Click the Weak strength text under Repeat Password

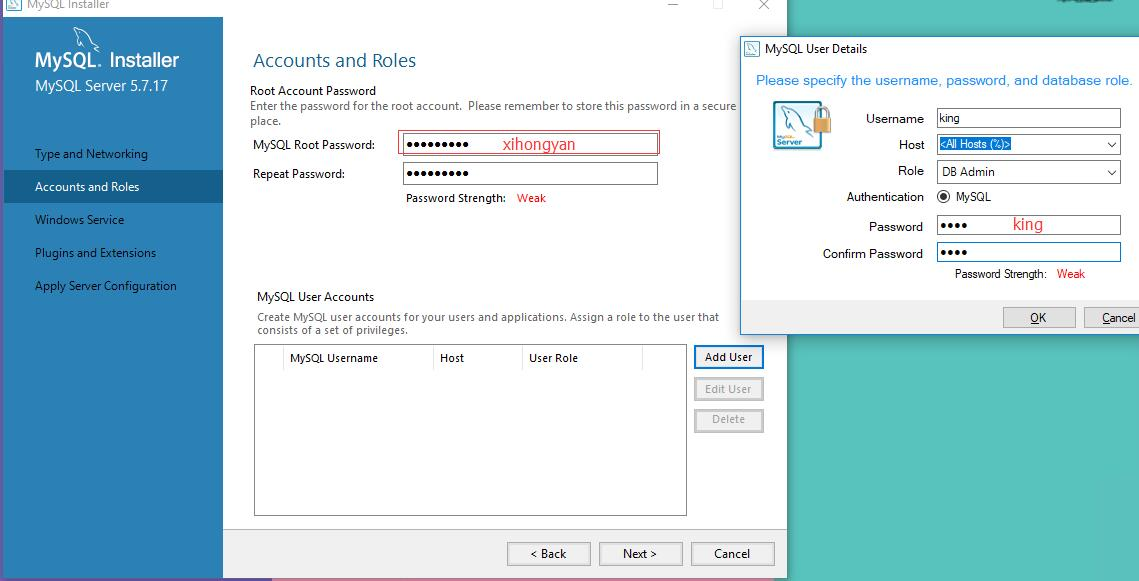pos(531,198)
